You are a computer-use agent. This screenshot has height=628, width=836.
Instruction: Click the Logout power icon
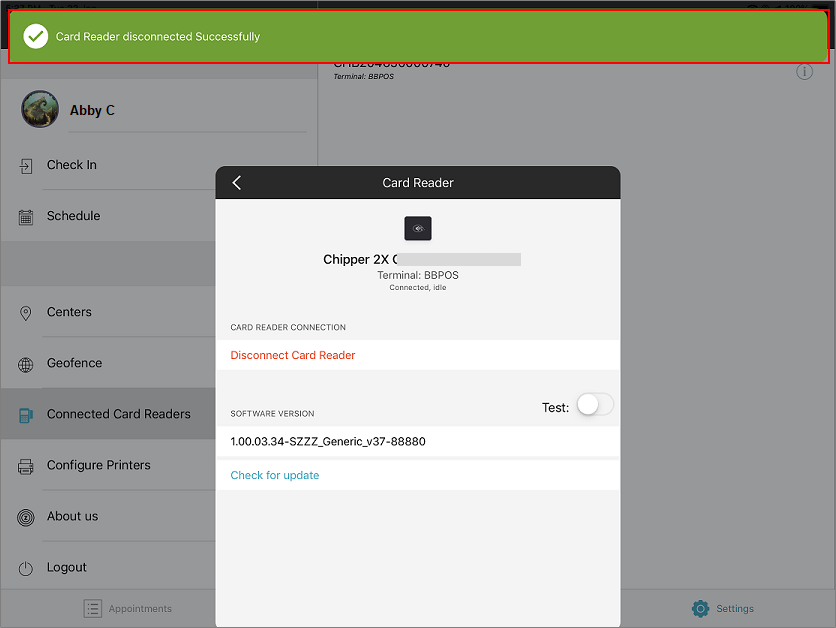click(x=26, y=568)
